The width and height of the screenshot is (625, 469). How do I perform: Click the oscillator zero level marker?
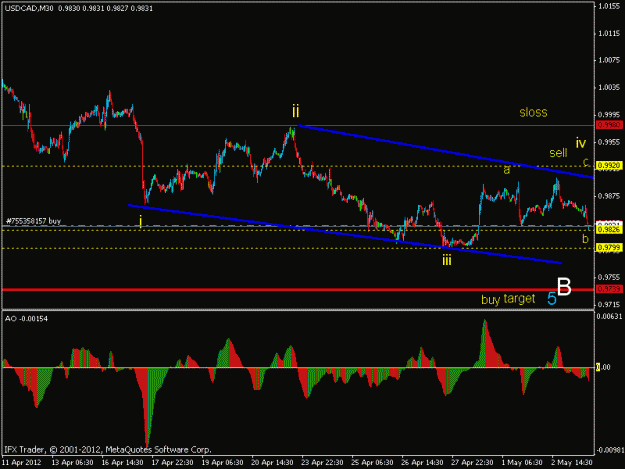(x=598, y=367)
